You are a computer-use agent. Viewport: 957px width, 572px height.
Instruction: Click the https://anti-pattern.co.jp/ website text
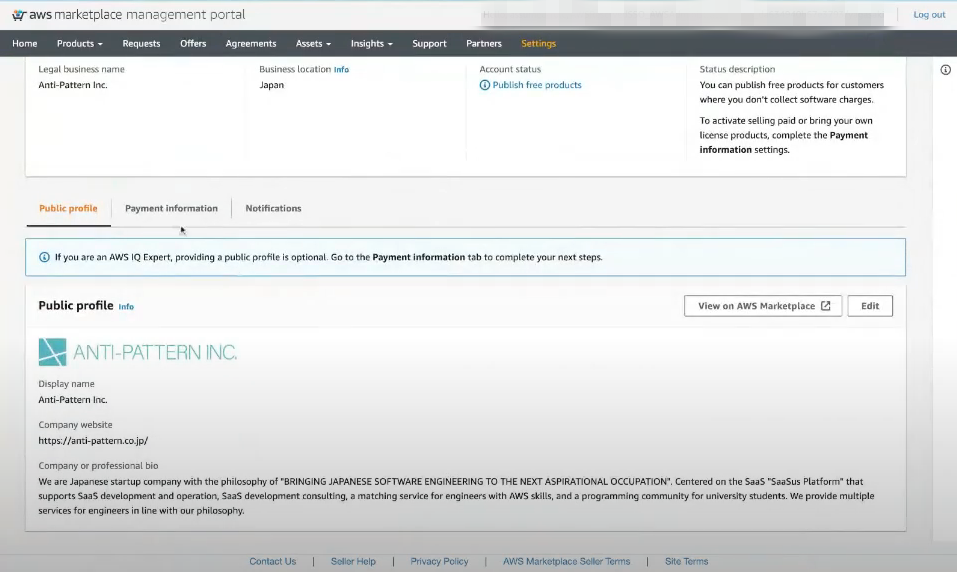click(x=93, y=440)
